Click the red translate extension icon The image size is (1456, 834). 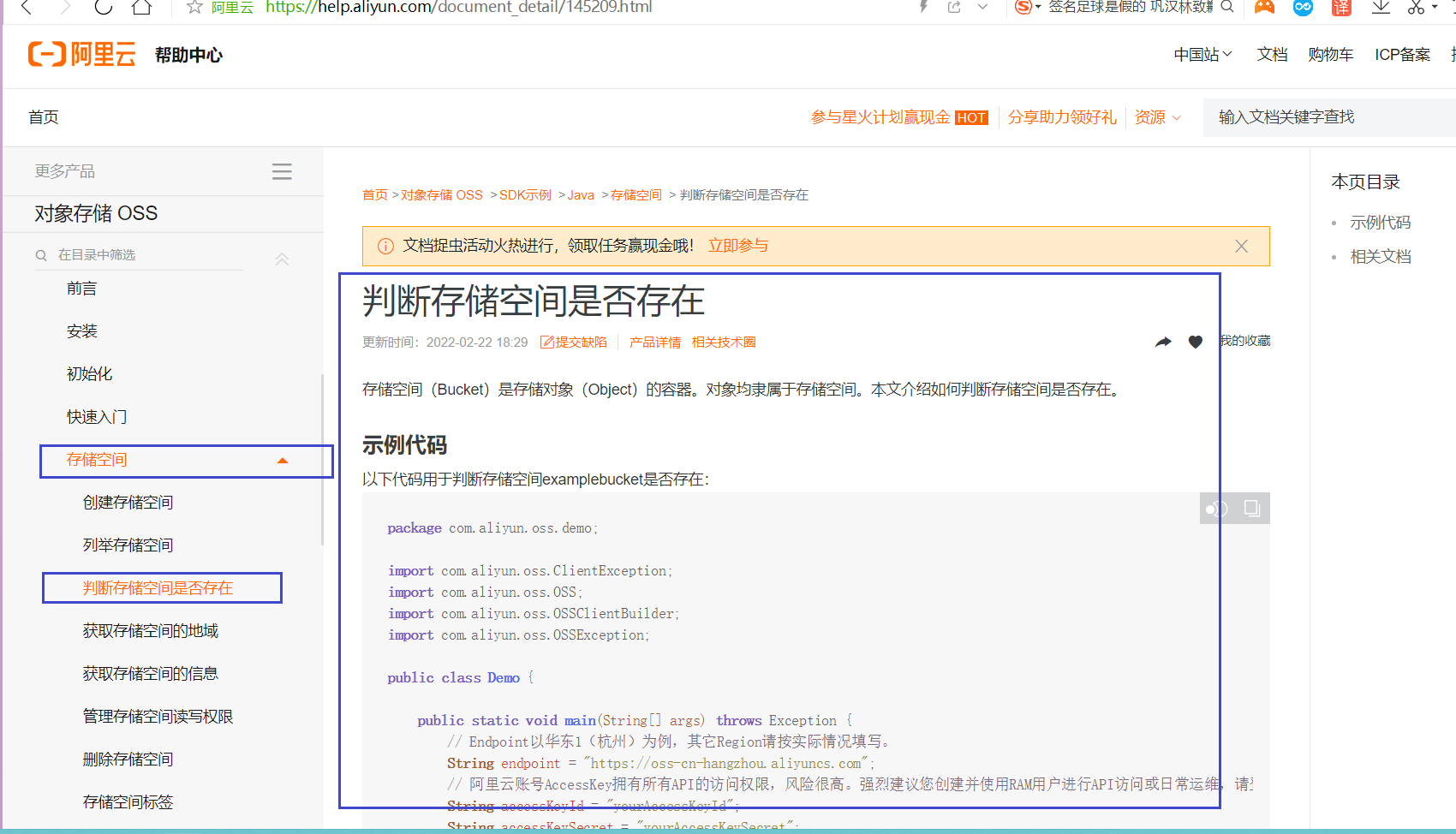pos(1341,7)
